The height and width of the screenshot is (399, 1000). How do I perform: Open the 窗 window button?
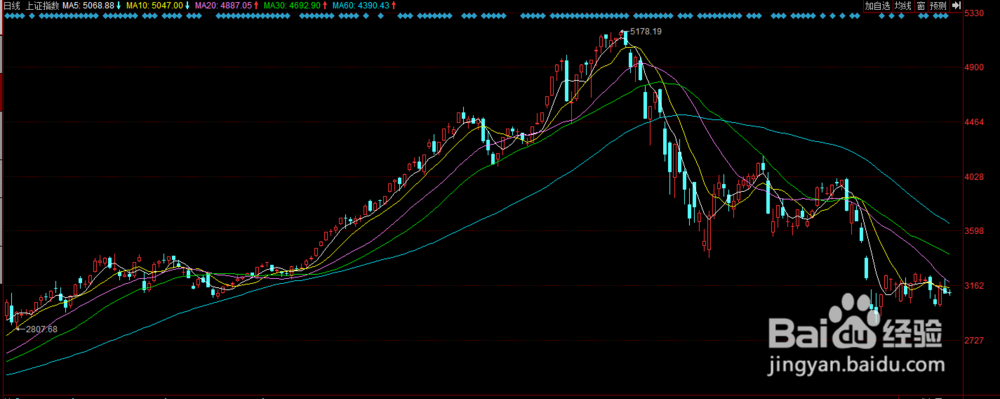920,6
